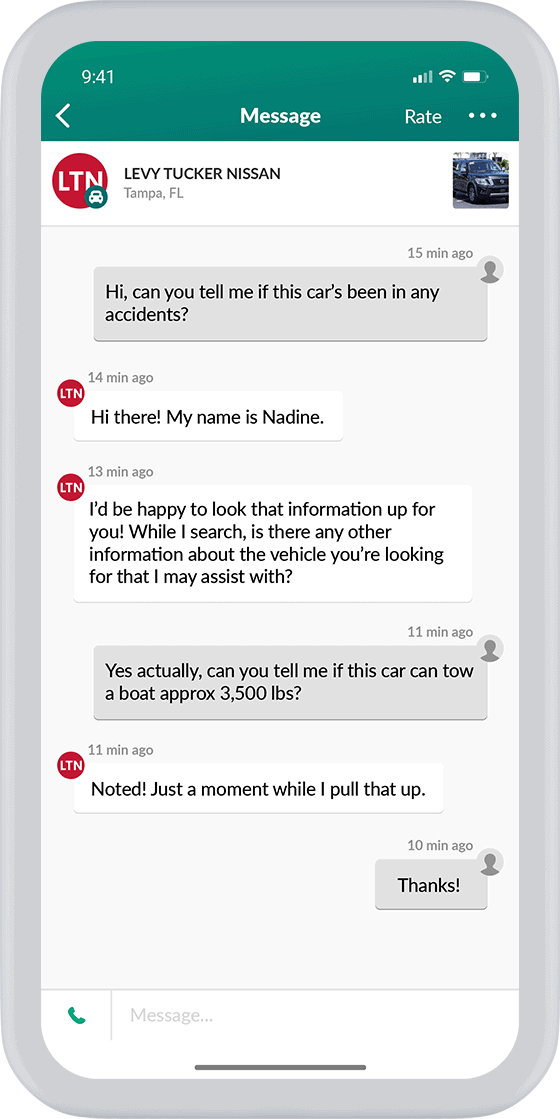Screen dimensions: 560x1119
Task: Tap user avatar beside 11 min ago message
Action: tap(490, 648)
